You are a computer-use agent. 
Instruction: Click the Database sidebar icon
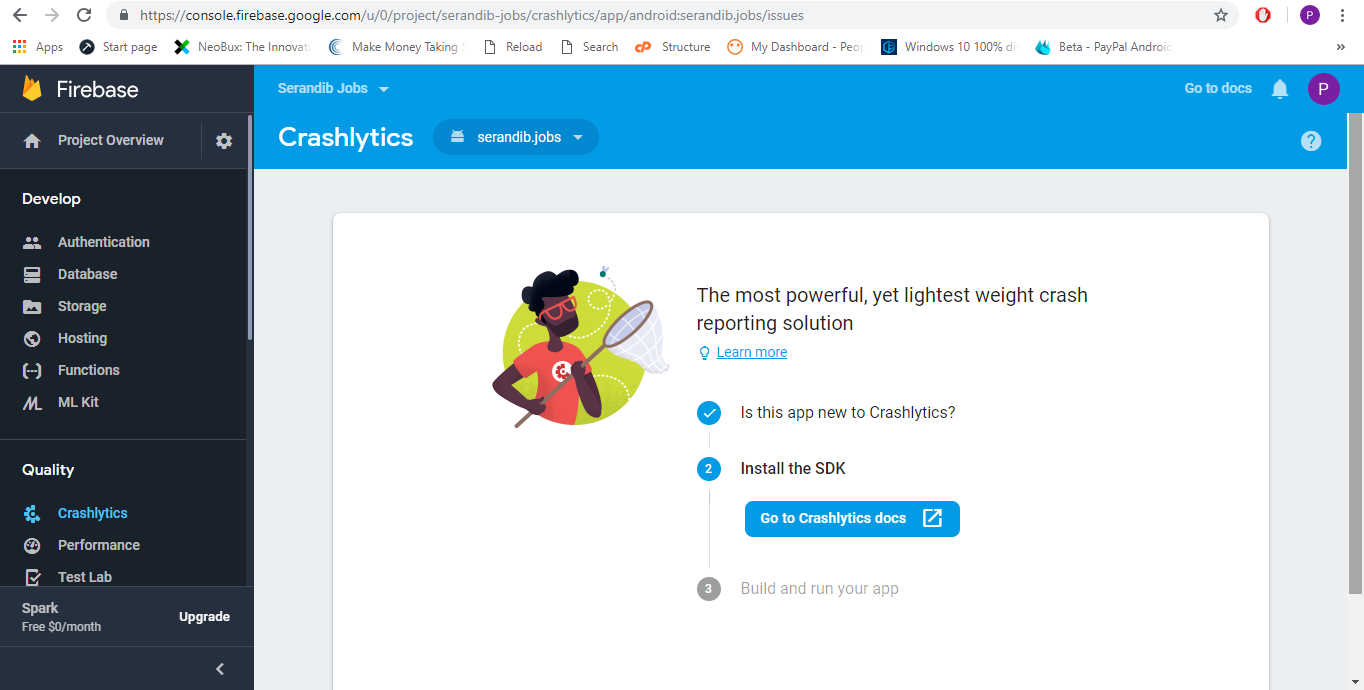click(x=32, y=274)
